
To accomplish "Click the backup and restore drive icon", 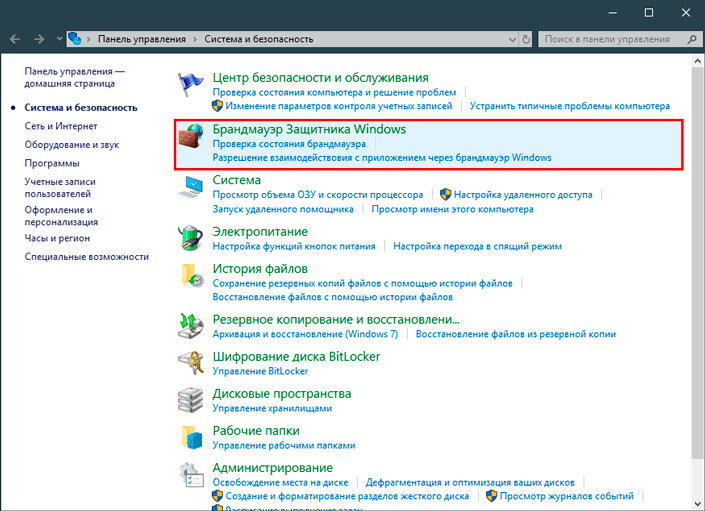I will (191, 326).
